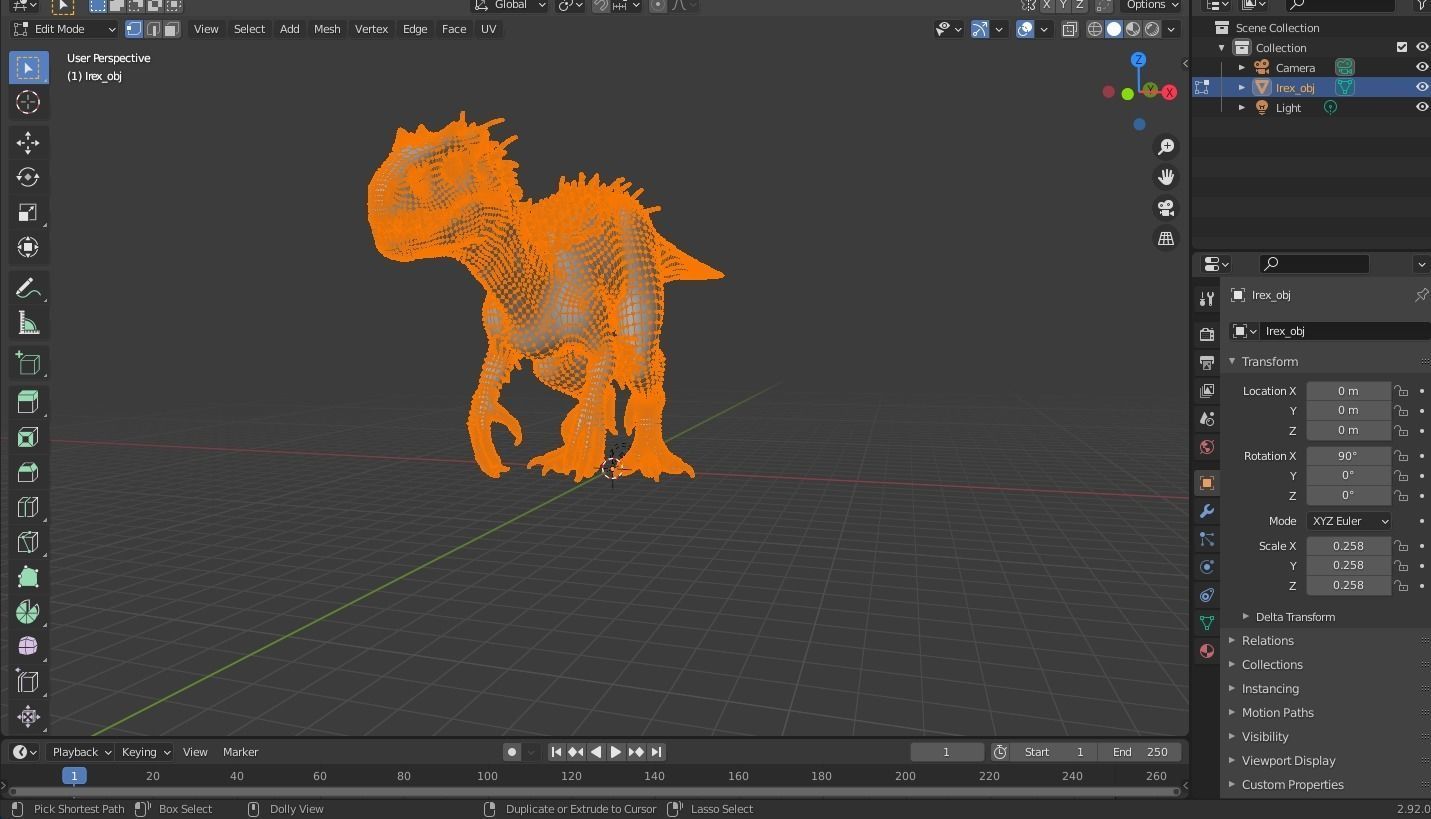Toggle the camera view icon
1431x819 pixels.
click(1166, 208)
